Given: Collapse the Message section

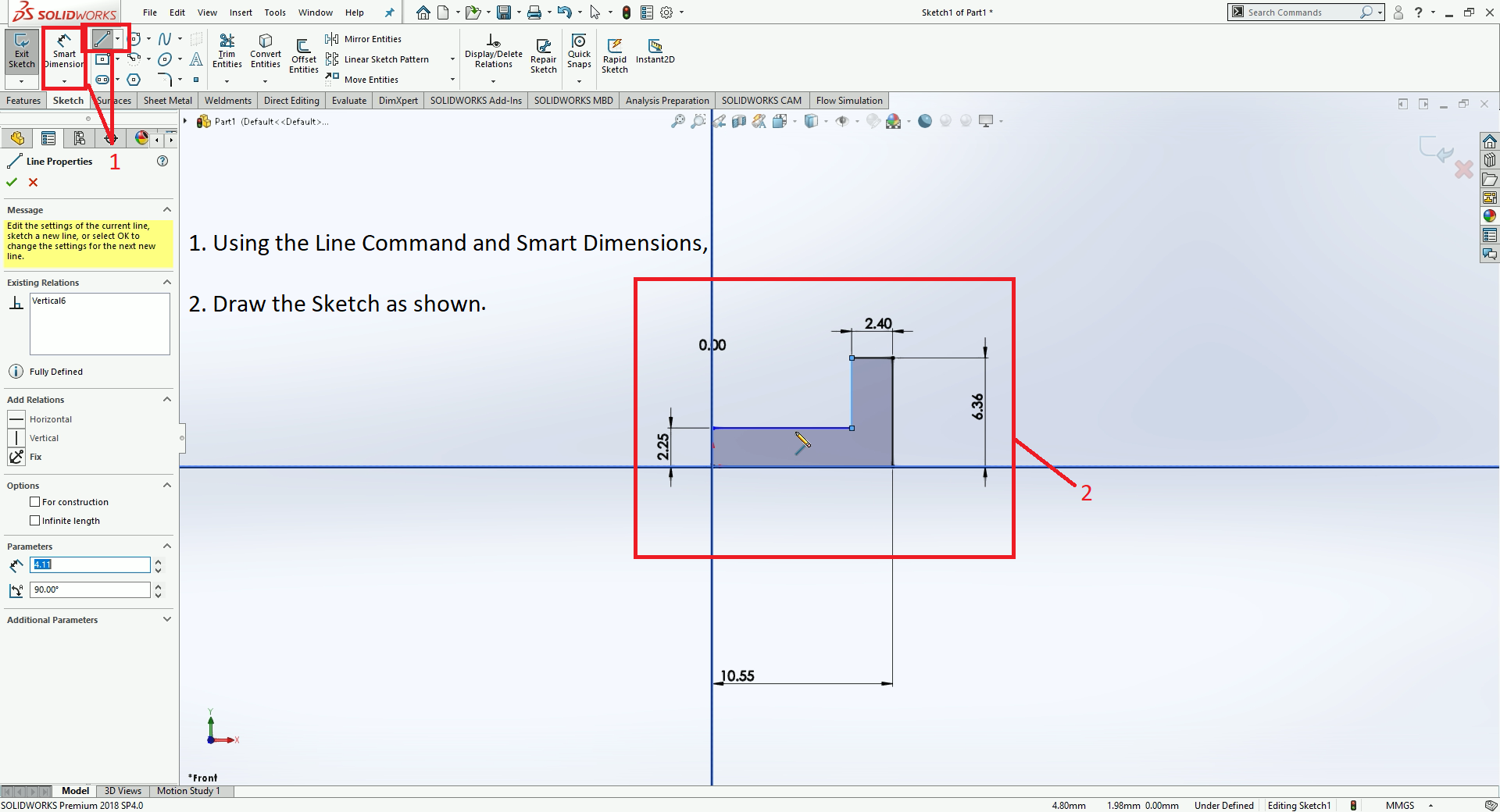Looking at the screenshot, I should coord(166,209).
